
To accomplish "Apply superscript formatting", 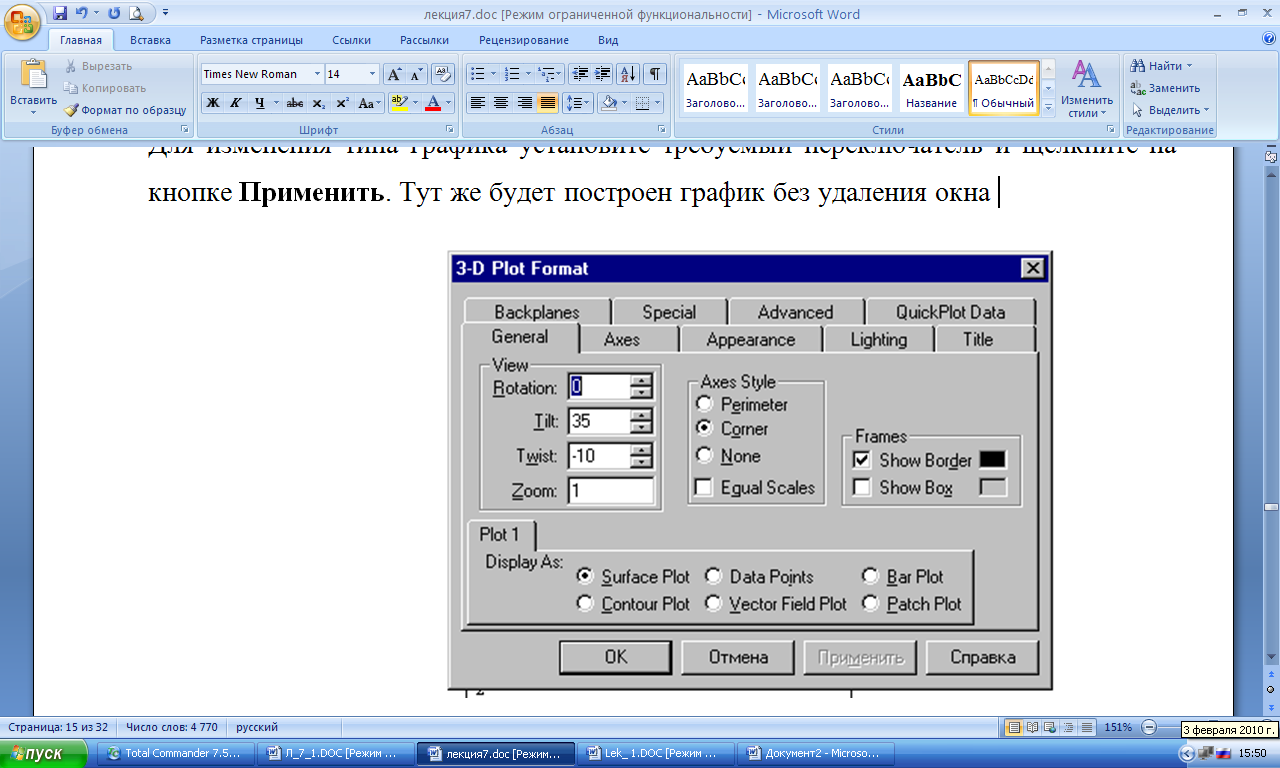I will (342, 102).
